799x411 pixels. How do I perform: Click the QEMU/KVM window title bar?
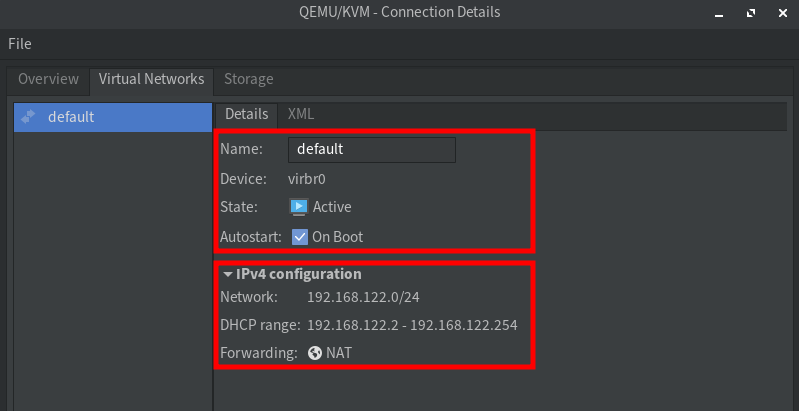click(x=400, y=13)
